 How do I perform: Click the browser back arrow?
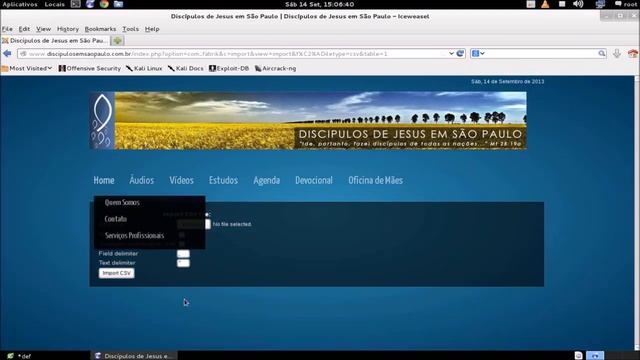7,53
